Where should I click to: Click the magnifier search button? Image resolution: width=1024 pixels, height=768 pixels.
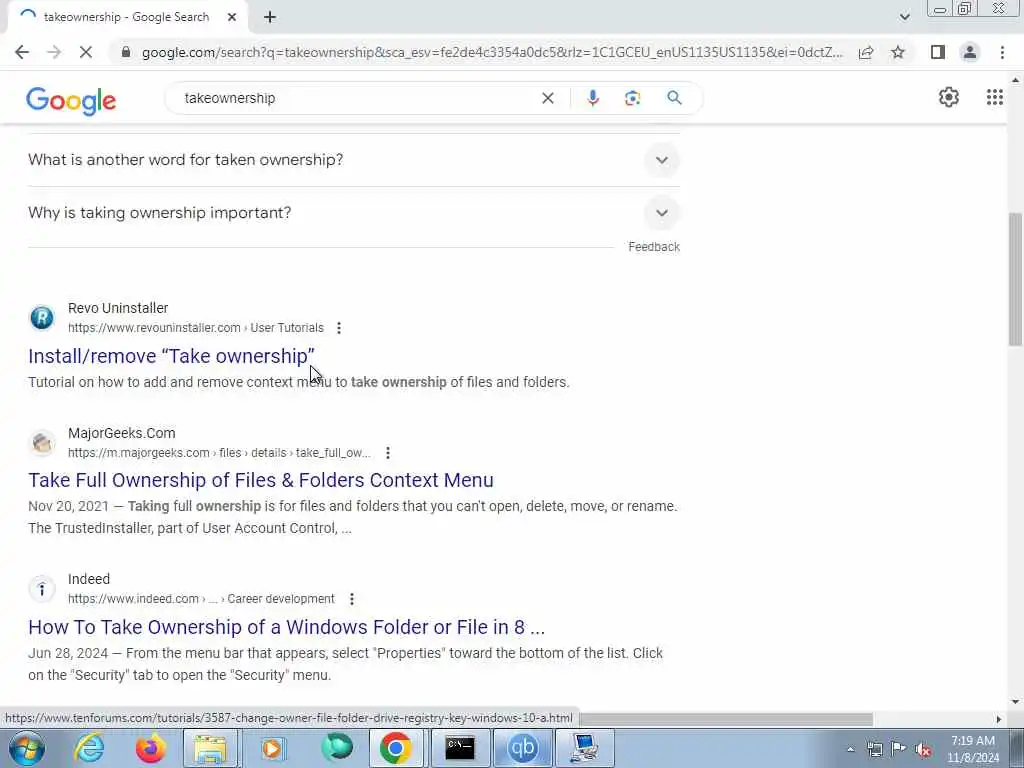click(x=674, y=98)
